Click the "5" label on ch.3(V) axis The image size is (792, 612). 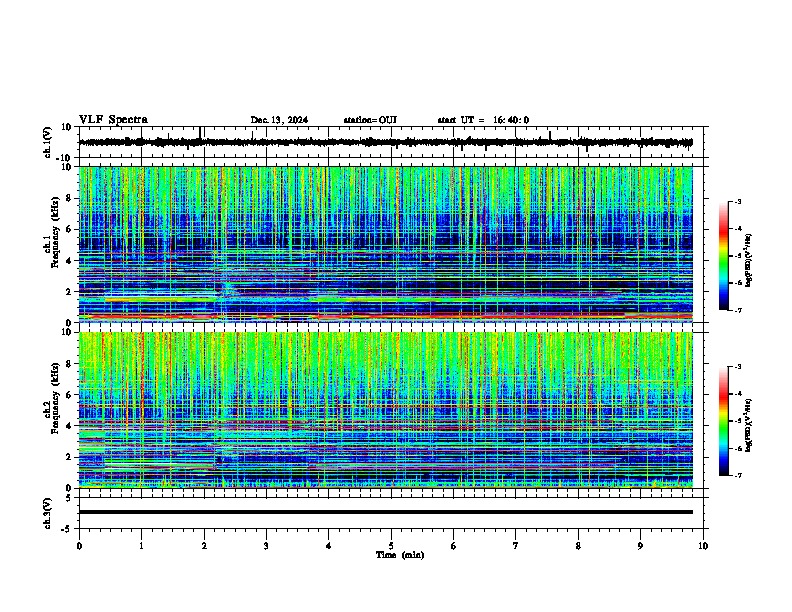tap(70, 498)
